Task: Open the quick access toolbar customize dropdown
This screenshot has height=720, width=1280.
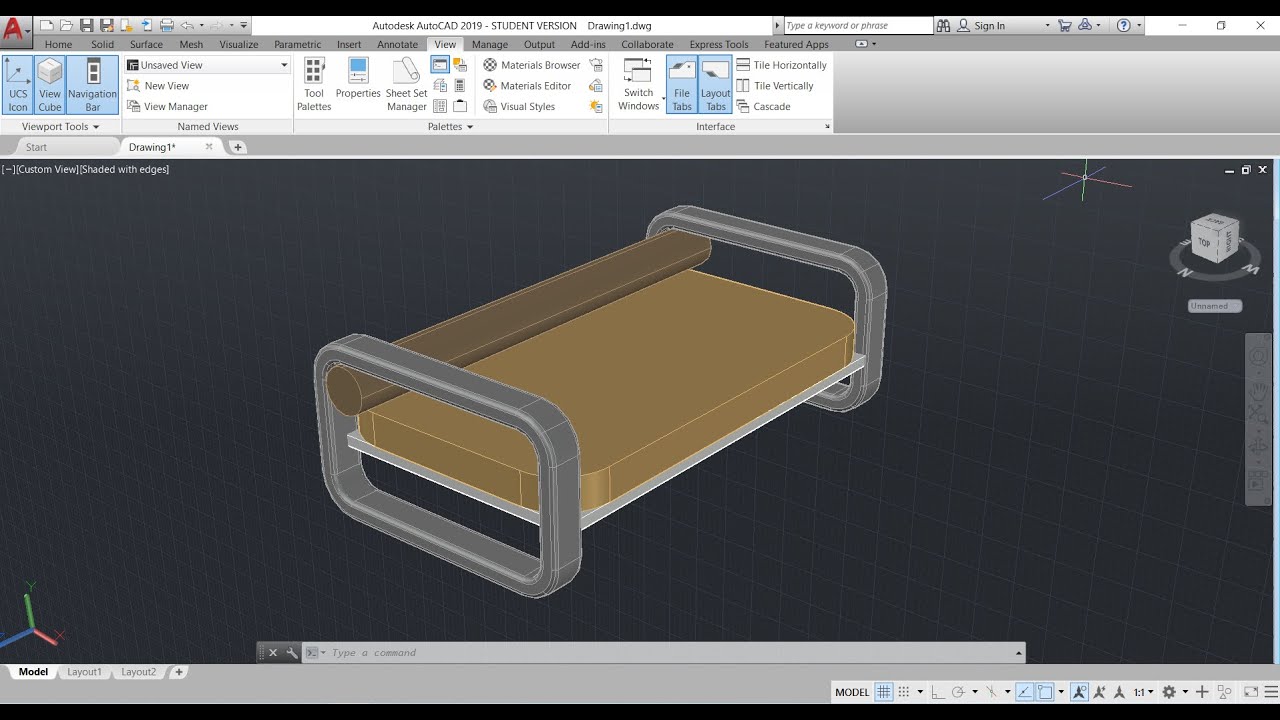Action: pyautogui.click(x=244, y=25)
